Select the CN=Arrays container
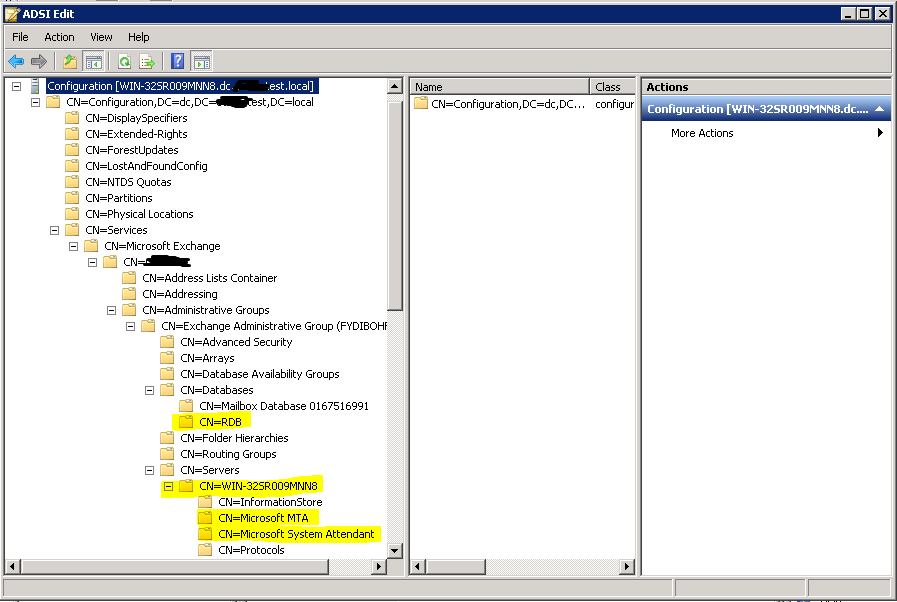Screen dimensions: 897x602 tap(207, 359)
